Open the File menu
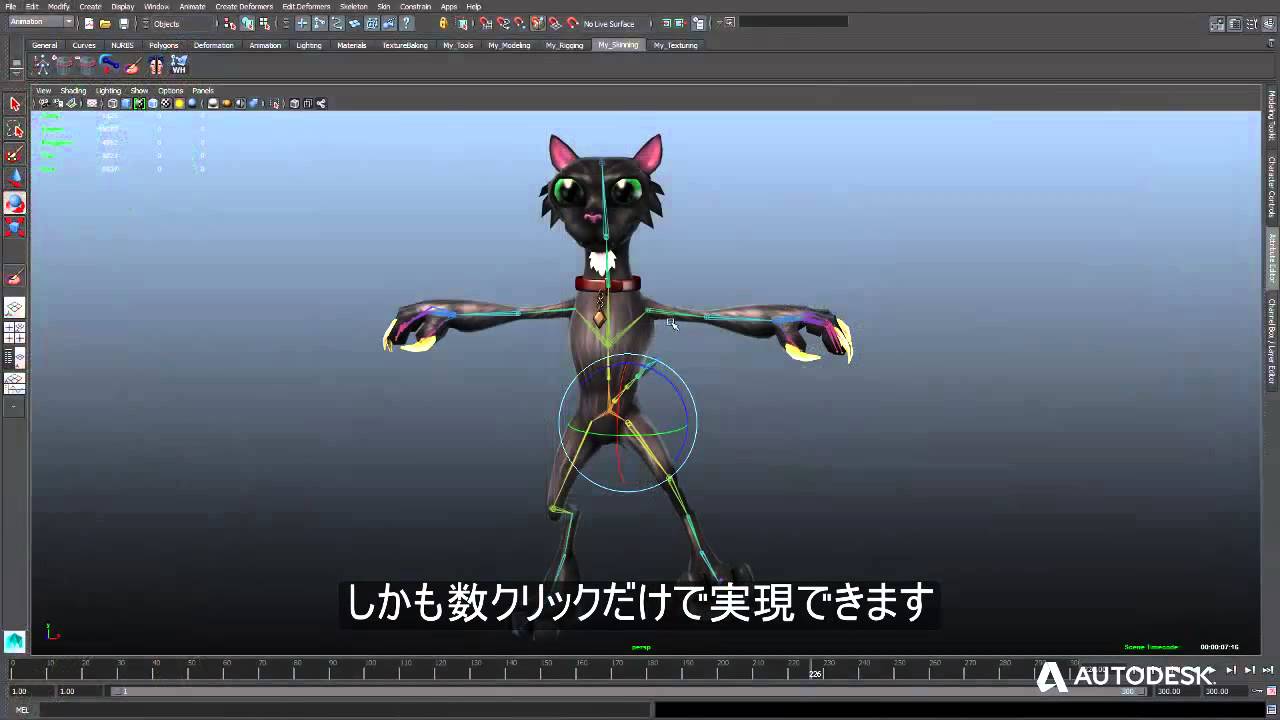The height and width of the screenshot is (720, 1280). (10, 6)
